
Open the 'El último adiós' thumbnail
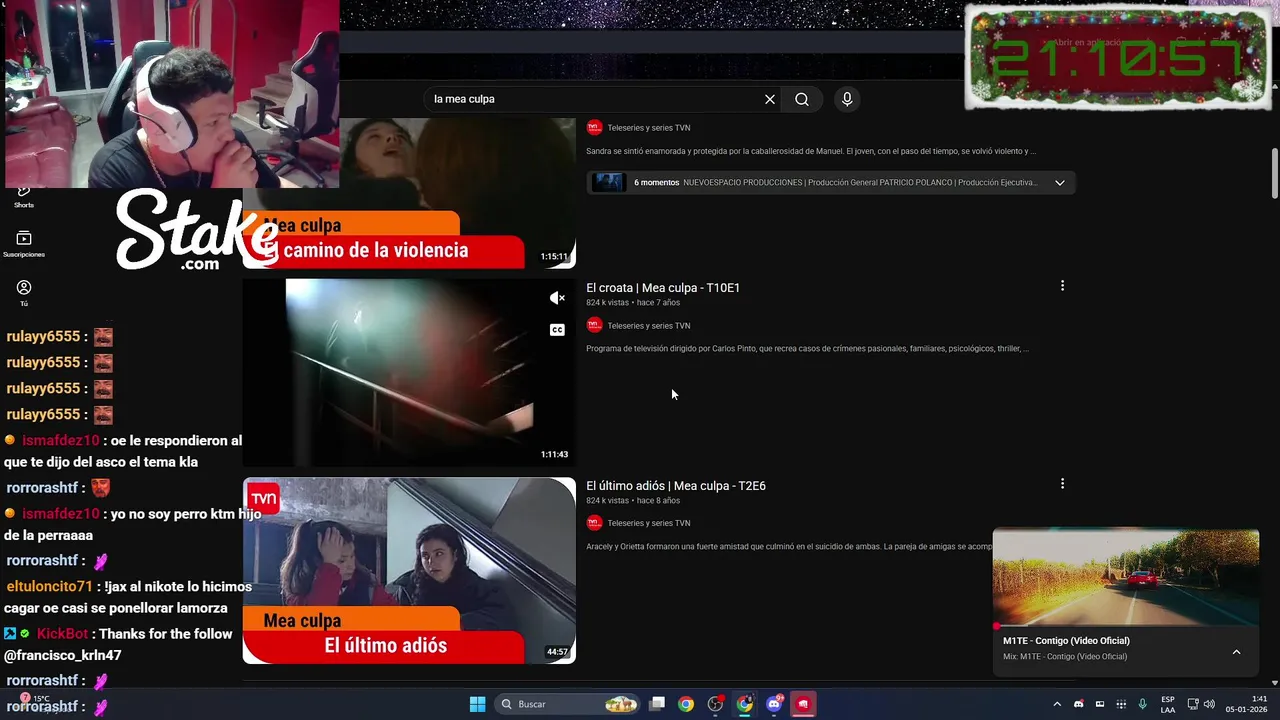(x=409, y=570)
